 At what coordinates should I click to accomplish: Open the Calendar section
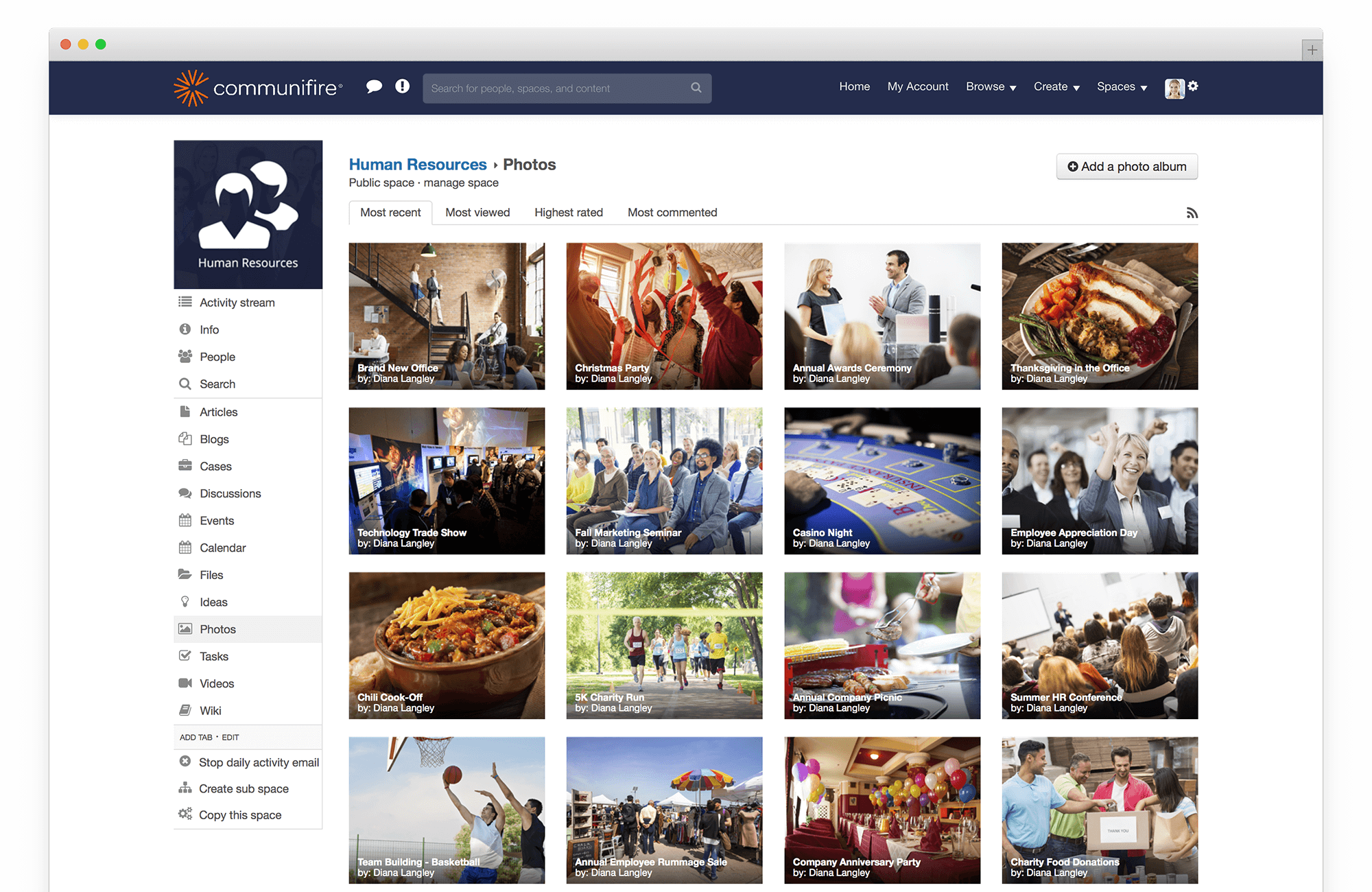(x=222, y=547)
